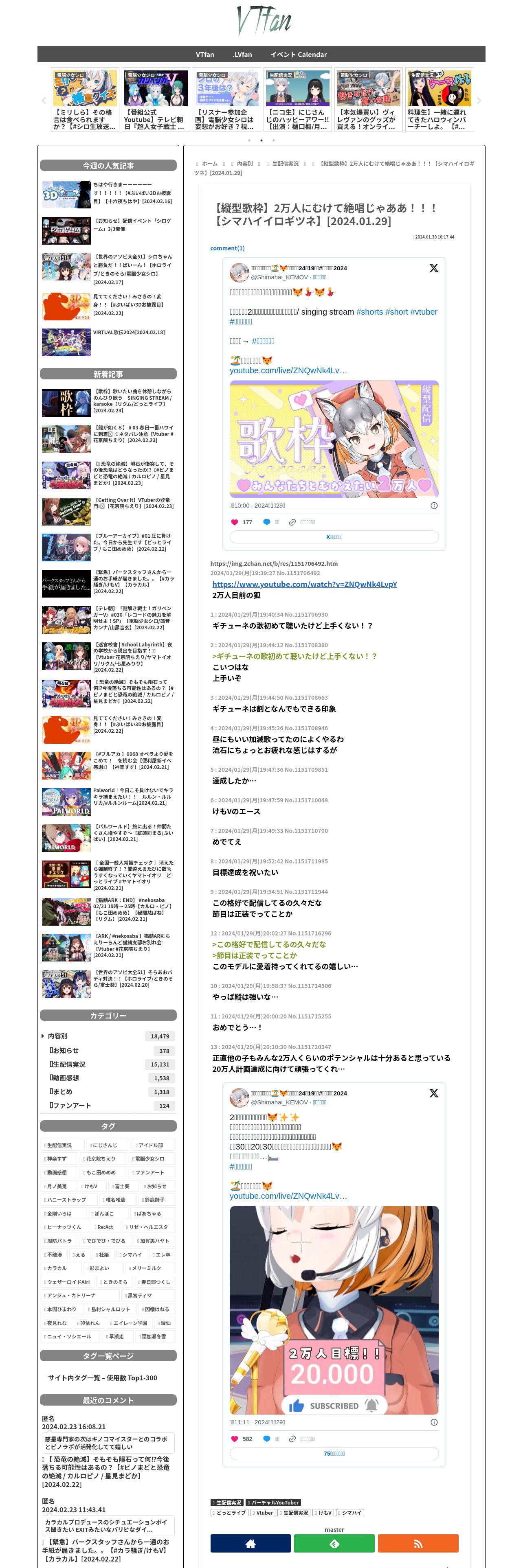Image resolution: width=523 pixels, height=1568 pixels.
Task: Open the Palworld ルルン・ルルリカ article thumbnail
Action: point(66,802)
